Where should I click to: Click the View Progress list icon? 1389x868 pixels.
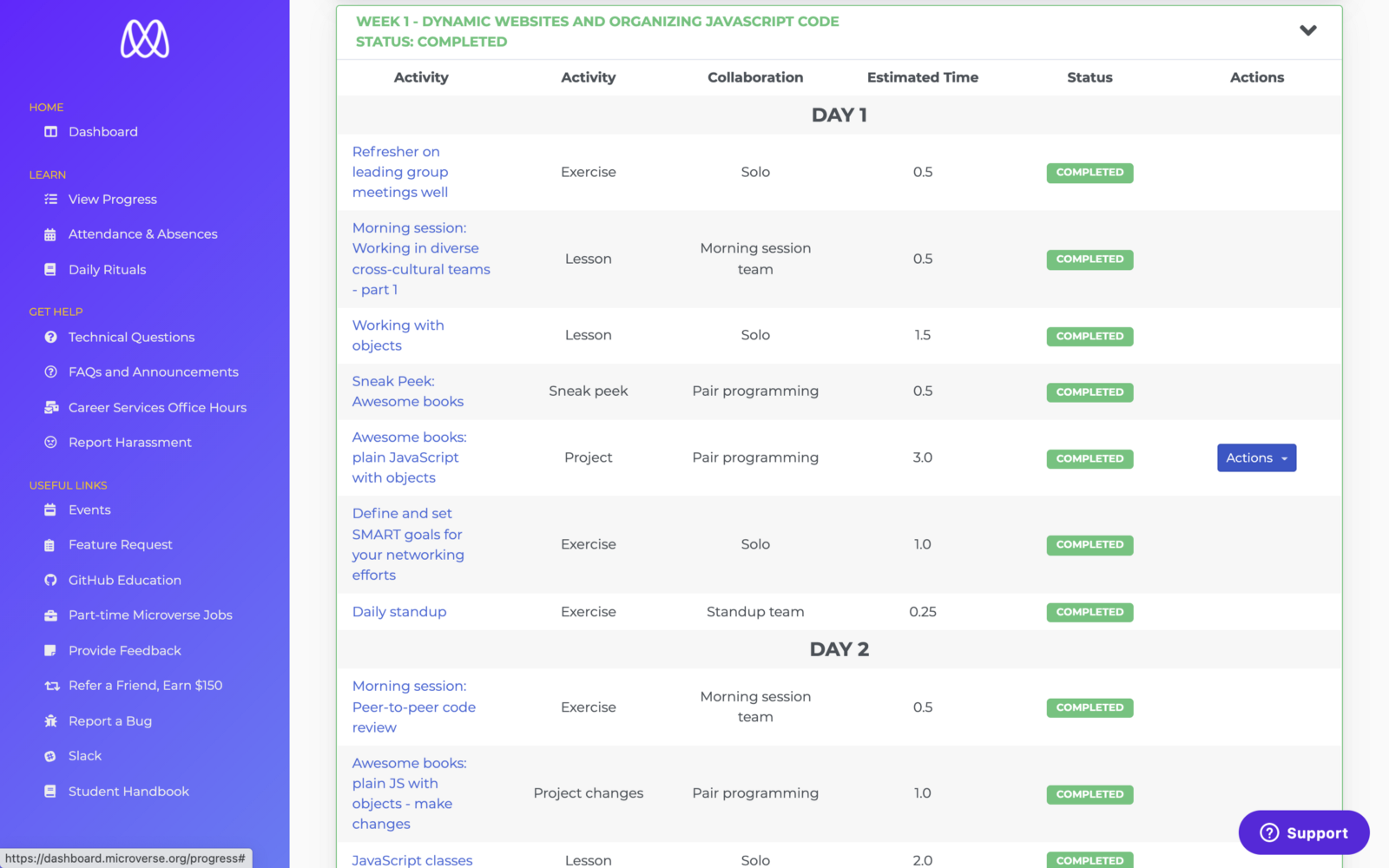pyautogui.click(x=50, y=200)
